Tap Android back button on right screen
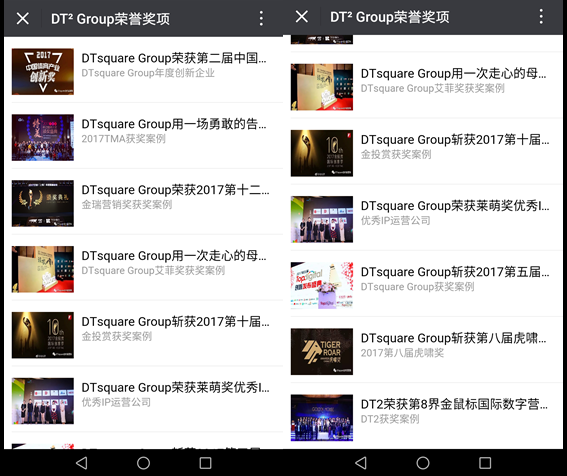Image resolution: width=567 pixels, height=476 pixels. [361, 463]
